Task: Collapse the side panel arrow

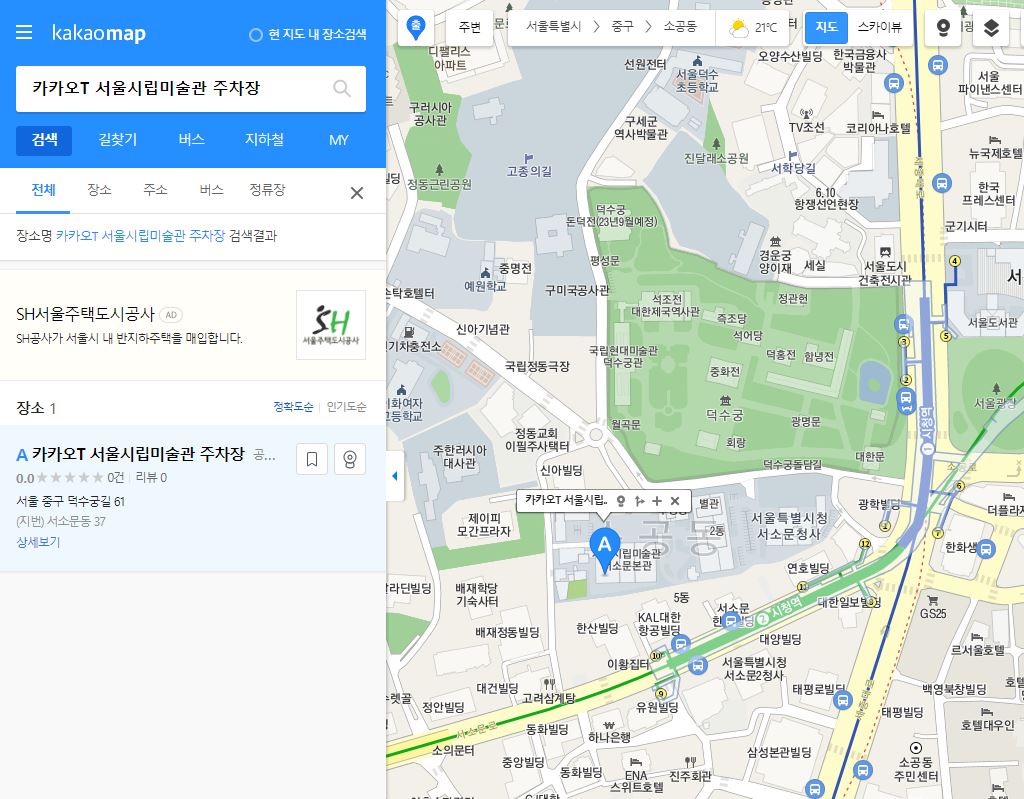Action: [x=394, y=476]
